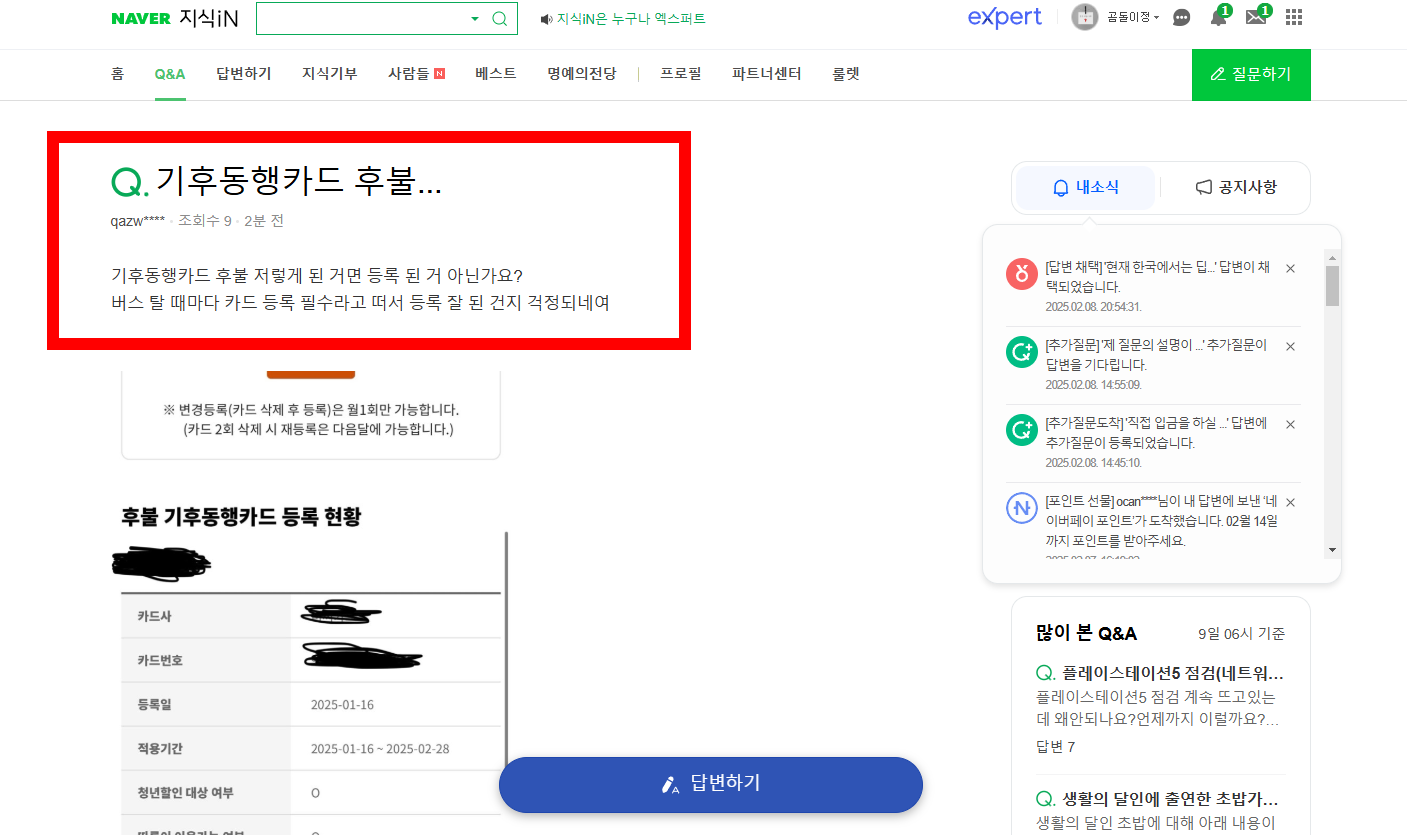
Task: Click the user profile avatar
Action: coord(1085,17)
